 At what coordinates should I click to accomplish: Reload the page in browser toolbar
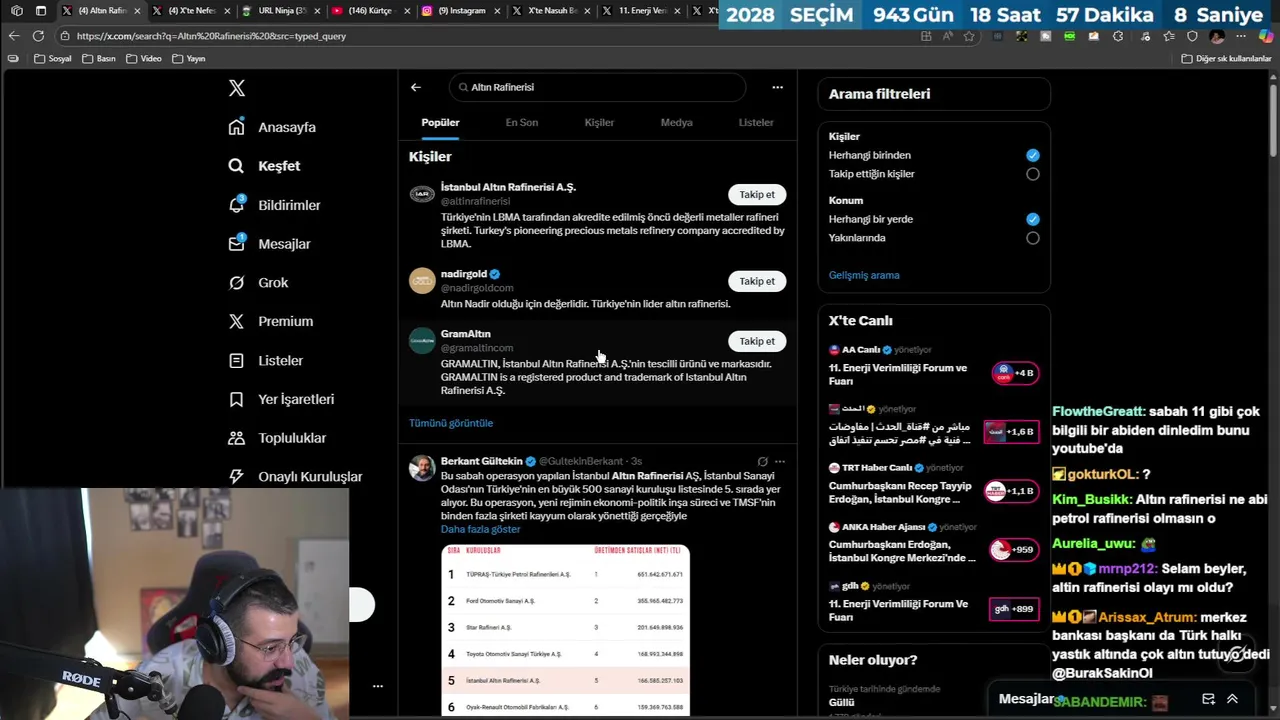38,36
